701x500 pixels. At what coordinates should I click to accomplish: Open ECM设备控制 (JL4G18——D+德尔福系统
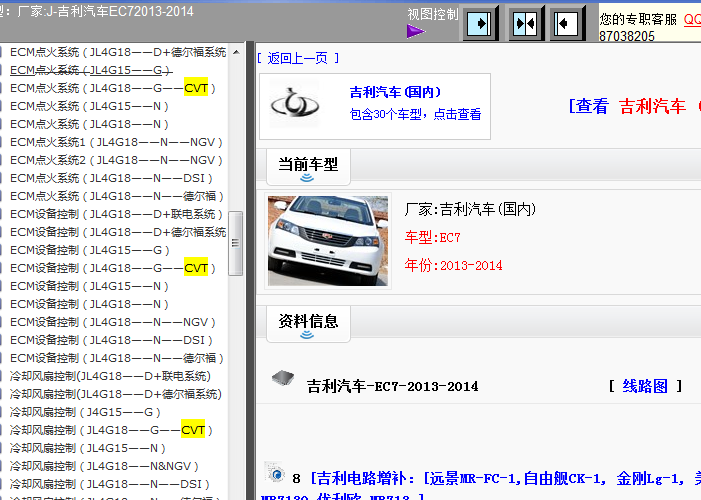(118, 232)
